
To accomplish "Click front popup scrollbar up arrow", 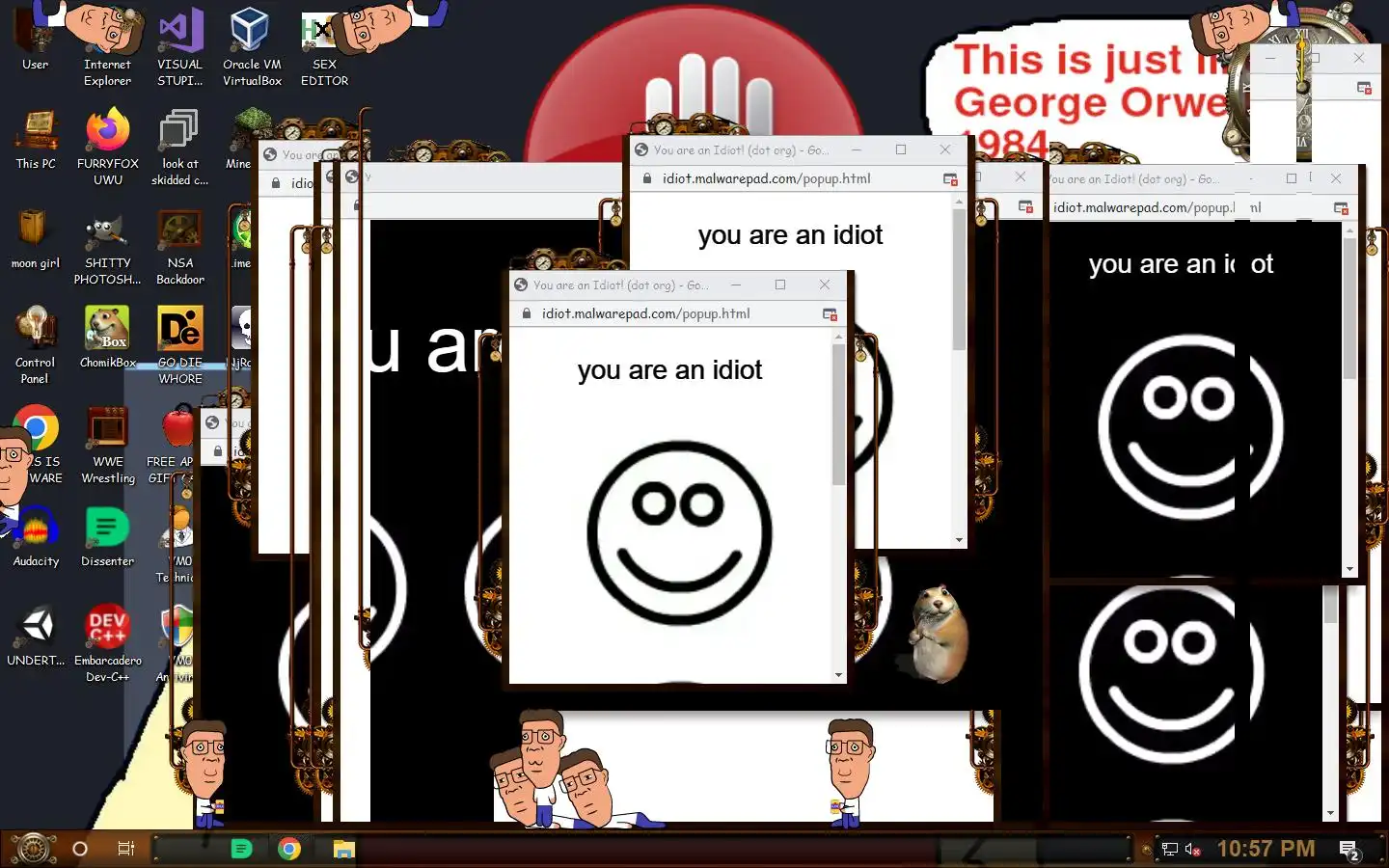I will click(x=838, y=337).
